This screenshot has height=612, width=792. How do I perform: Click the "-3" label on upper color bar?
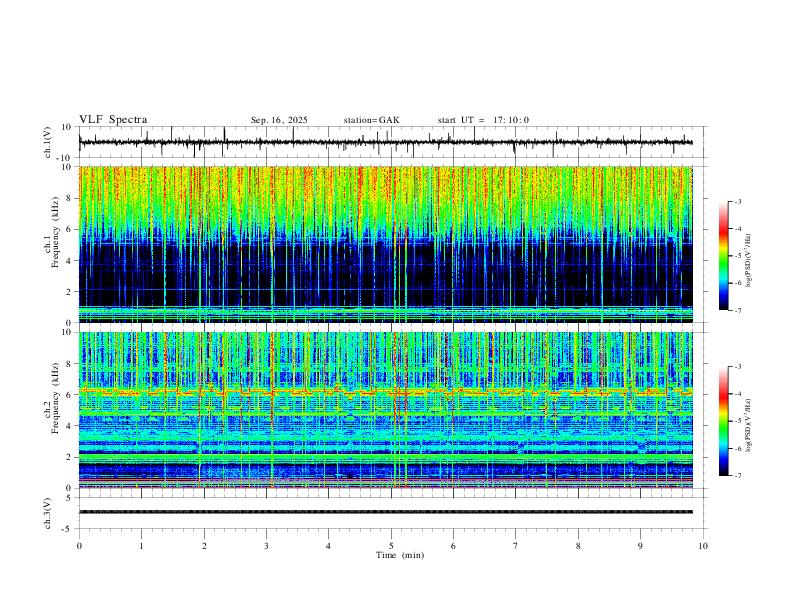click(x=737, y=201)
